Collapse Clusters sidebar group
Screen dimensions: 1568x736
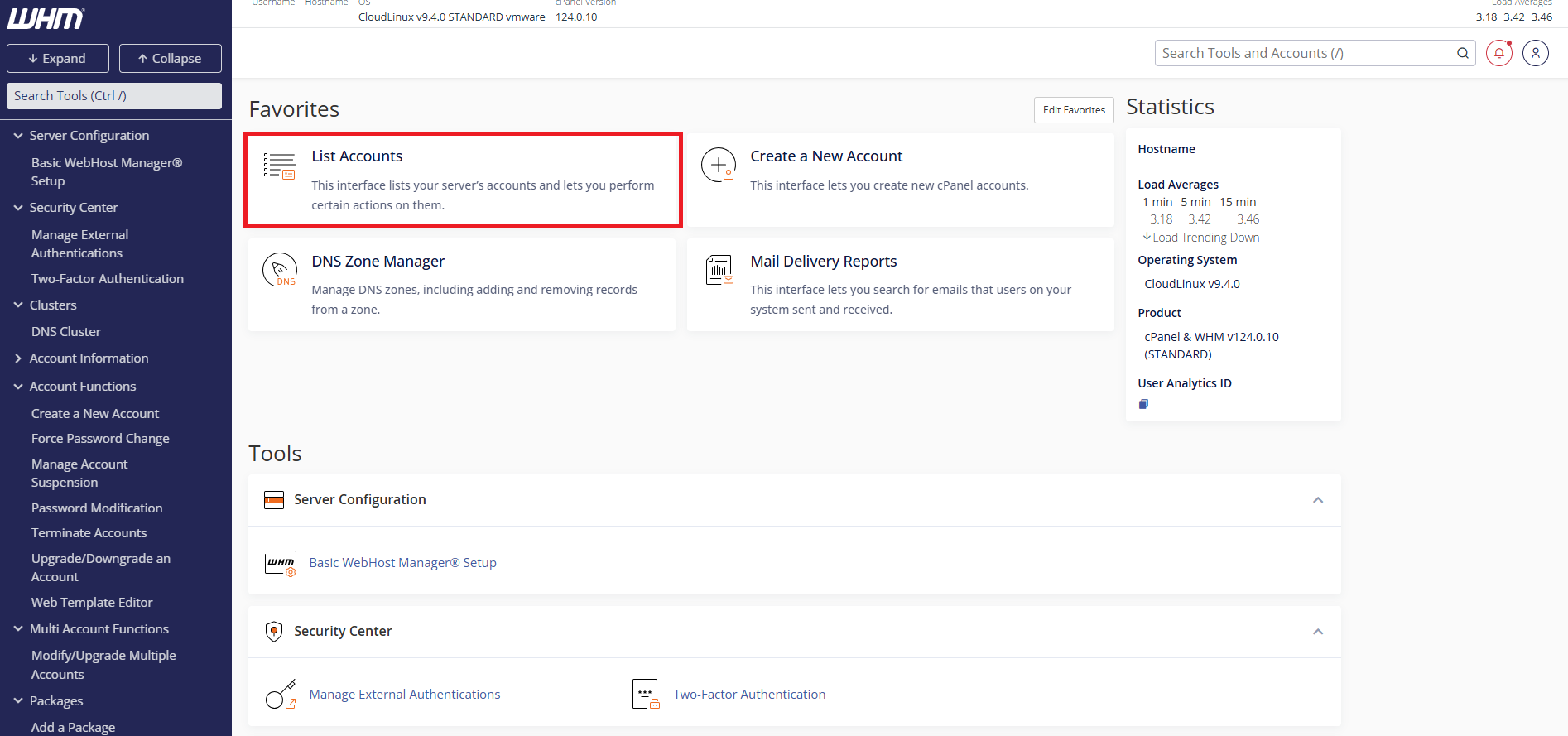click(18, 305)
